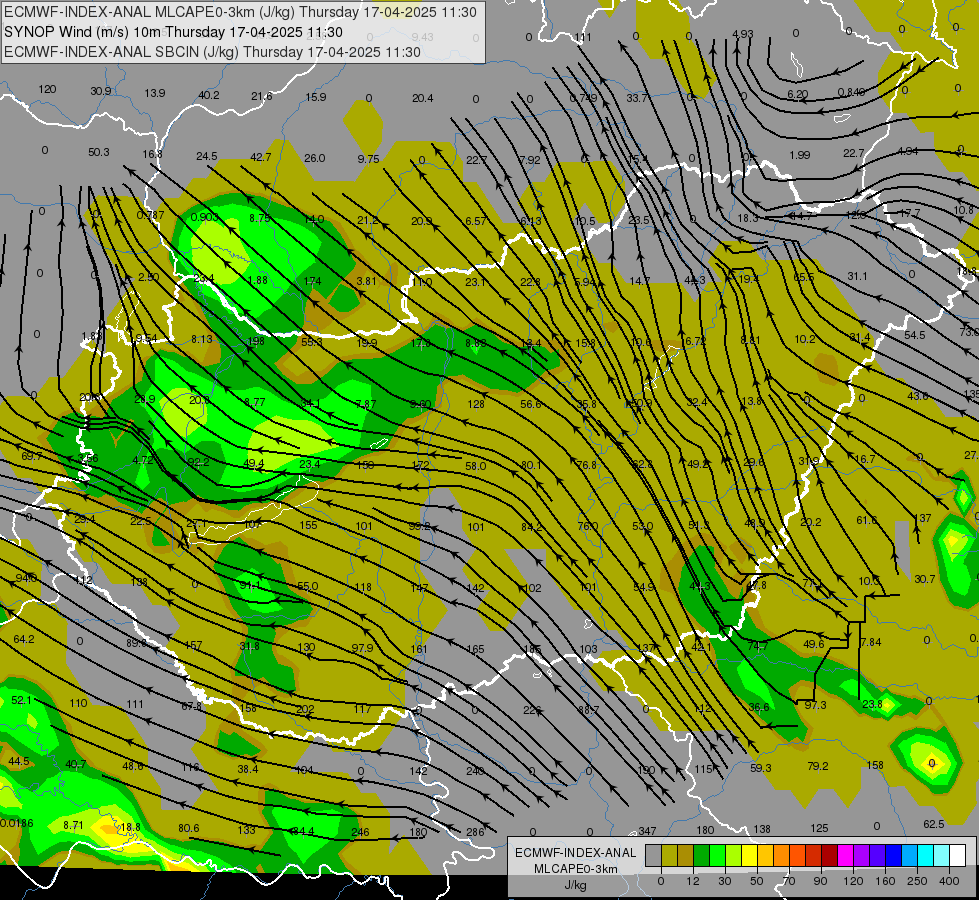The height and width of the screenshot is (900, 979).
Task: Click the legend scale value 90
Action: coord(820,881)
